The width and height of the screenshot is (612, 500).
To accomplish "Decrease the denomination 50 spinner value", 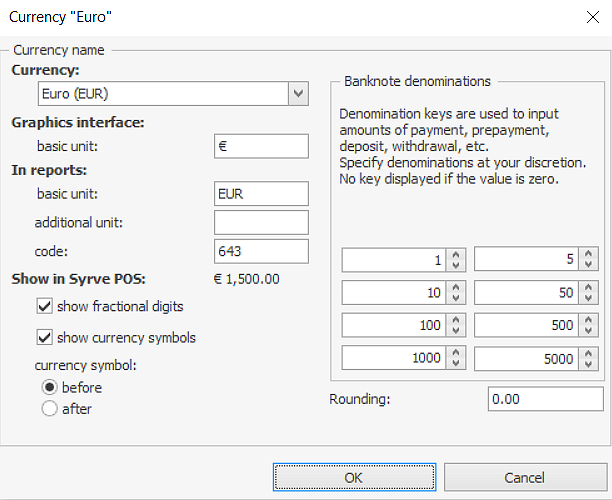I will pos(589,299).
